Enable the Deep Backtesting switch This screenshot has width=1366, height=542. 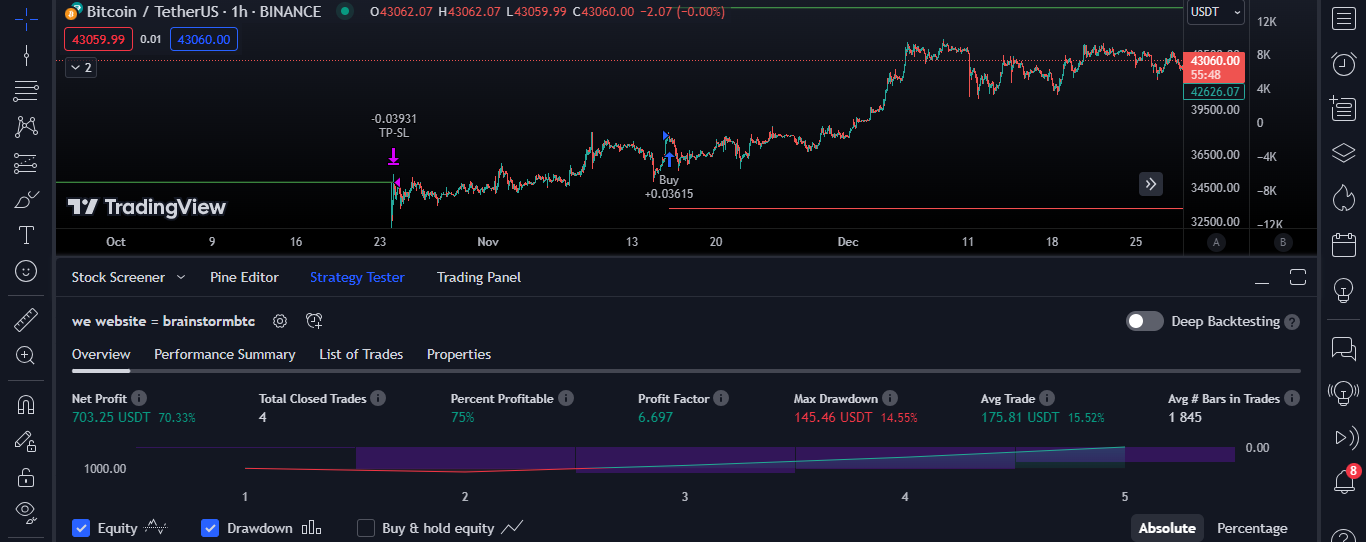point(1145,321)
